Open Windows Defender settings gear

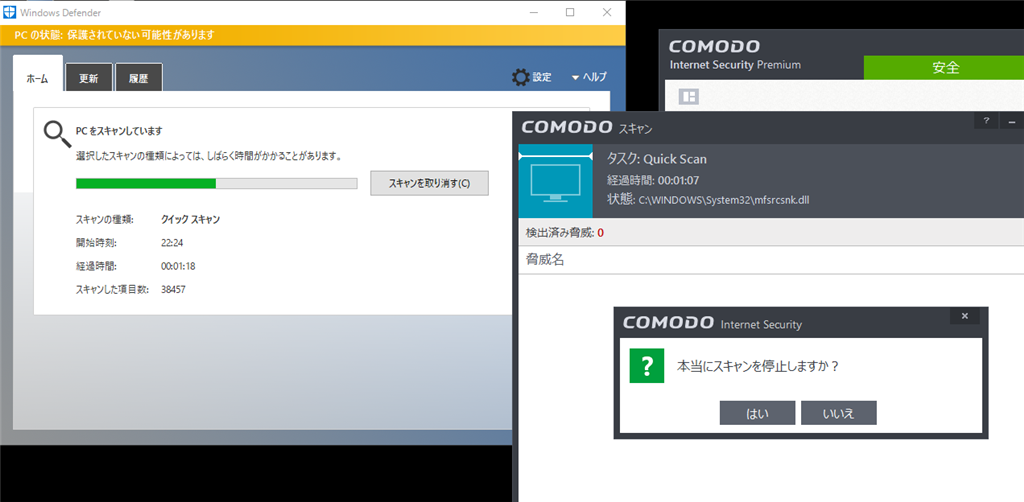pos(520,77)
